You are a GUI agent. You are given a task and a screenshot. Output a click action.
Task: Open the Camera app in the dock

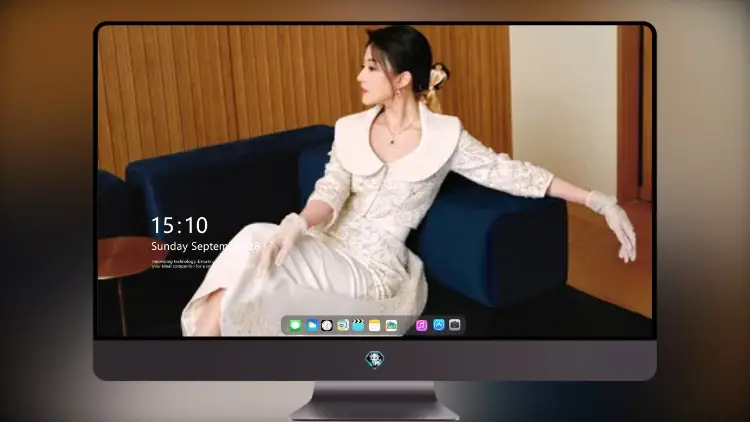455,325
